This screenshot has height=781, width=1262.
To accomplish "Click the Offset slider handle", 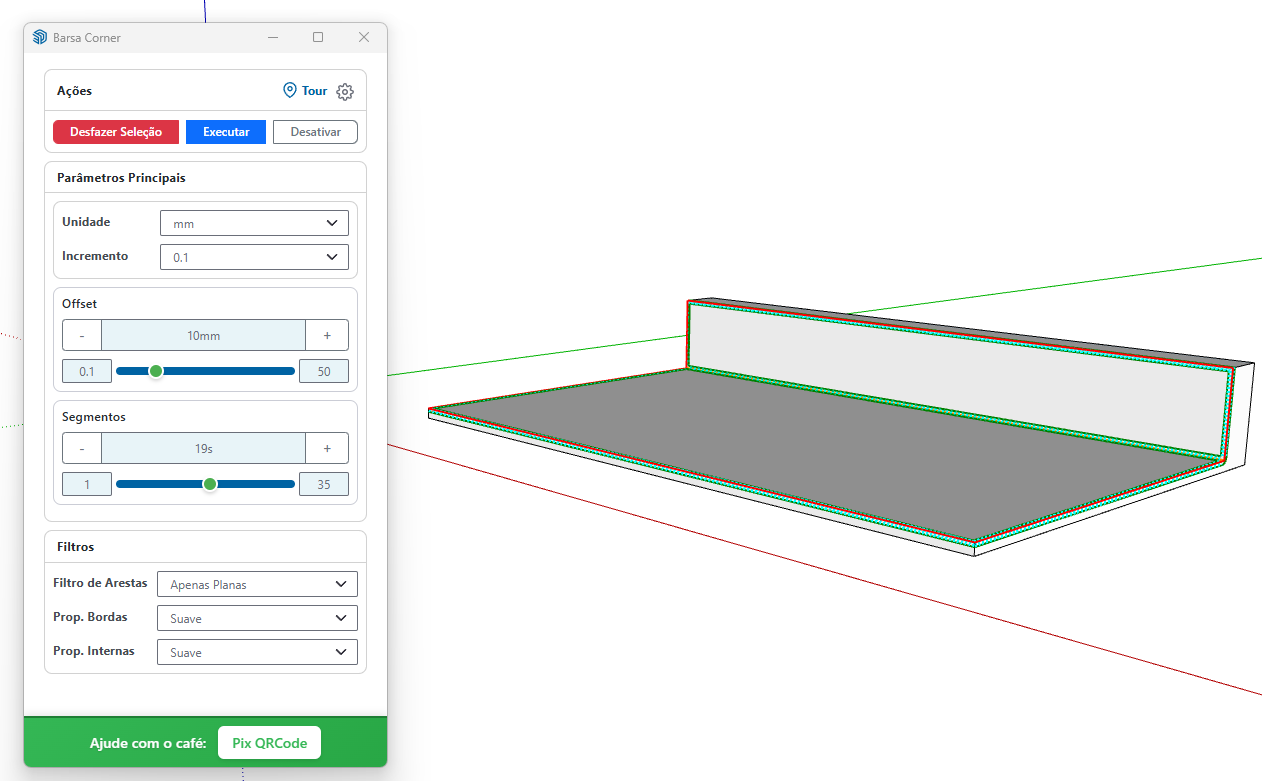I will click(156, 371).
